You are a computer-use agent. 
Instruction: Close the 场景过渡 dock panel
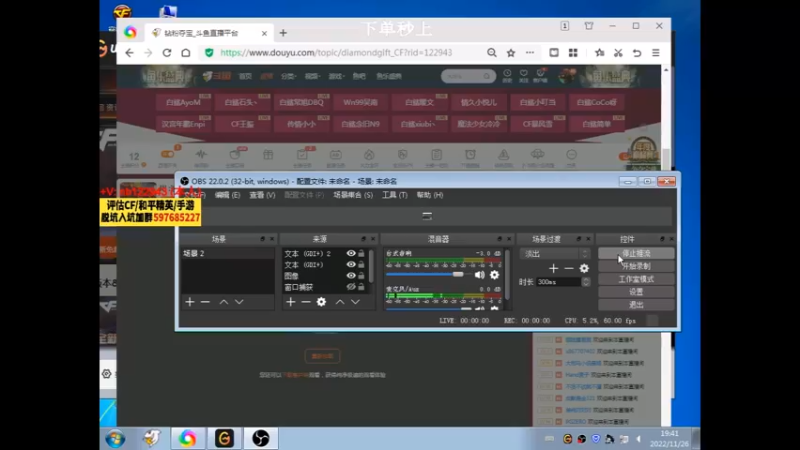tap(588, 239)
